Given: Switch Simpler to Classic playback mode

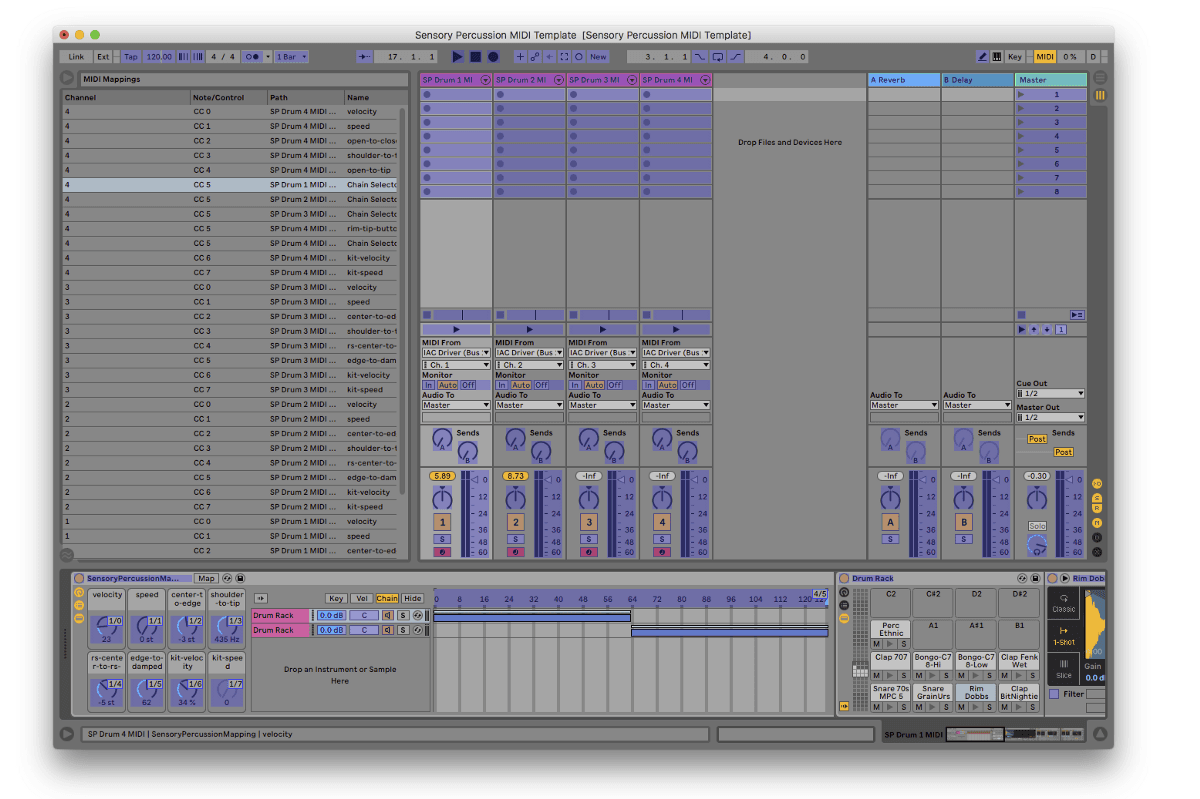Looking at the screenshot, I should click(x=1064, y=607).
